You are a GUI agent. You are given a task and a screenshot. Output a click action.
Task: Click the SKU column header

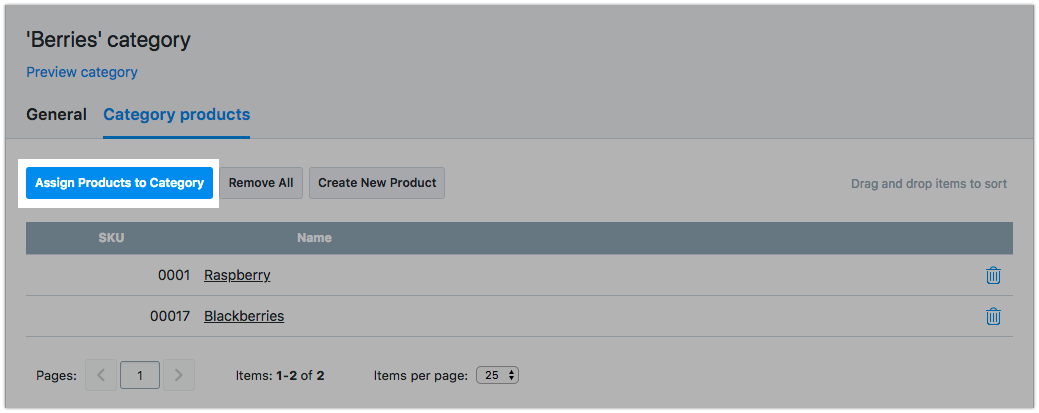pos(111,238)
